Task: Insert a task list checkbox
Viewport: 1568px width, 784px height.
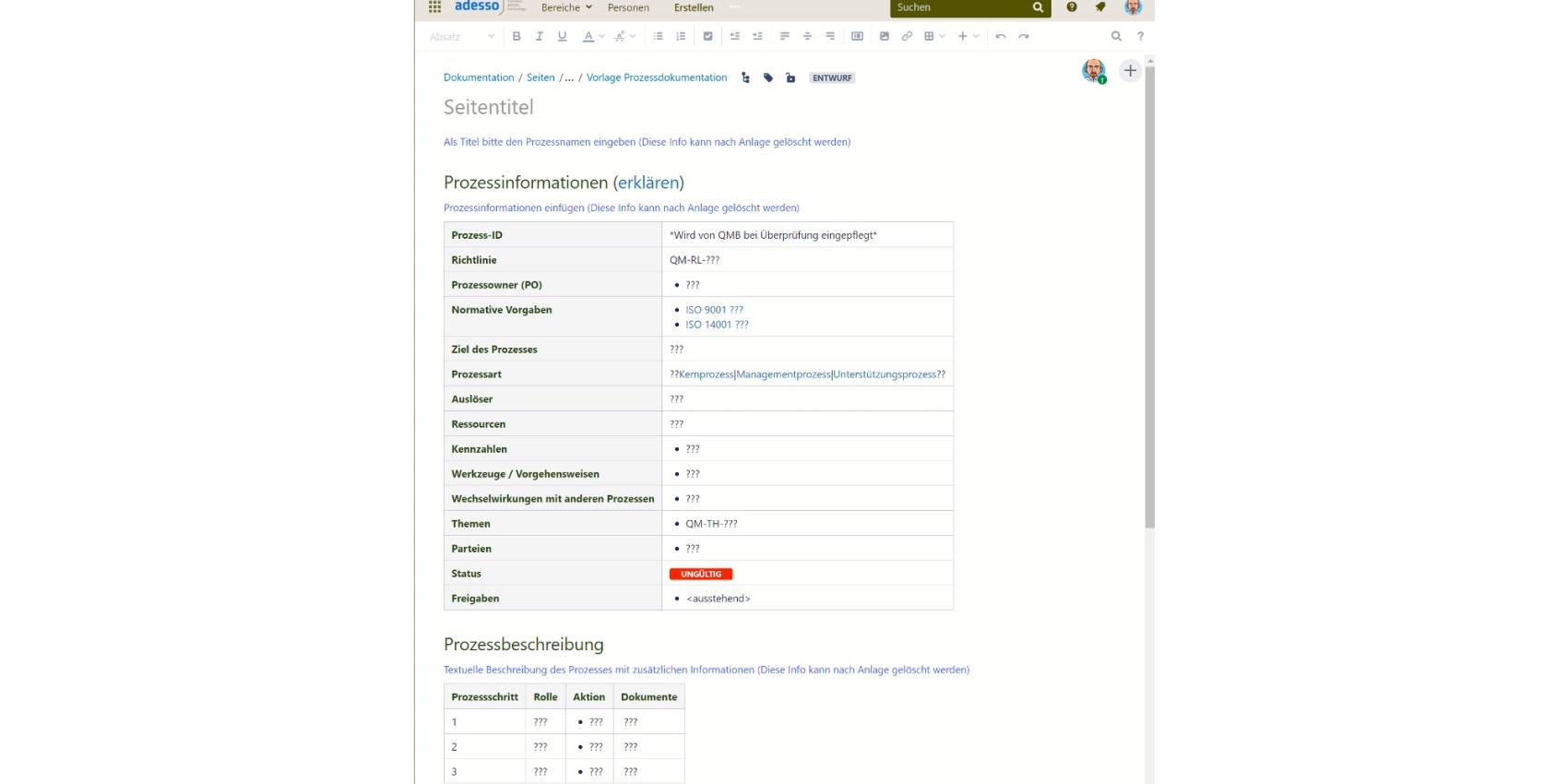Action: pyautogui.click(x=708, y=37)
